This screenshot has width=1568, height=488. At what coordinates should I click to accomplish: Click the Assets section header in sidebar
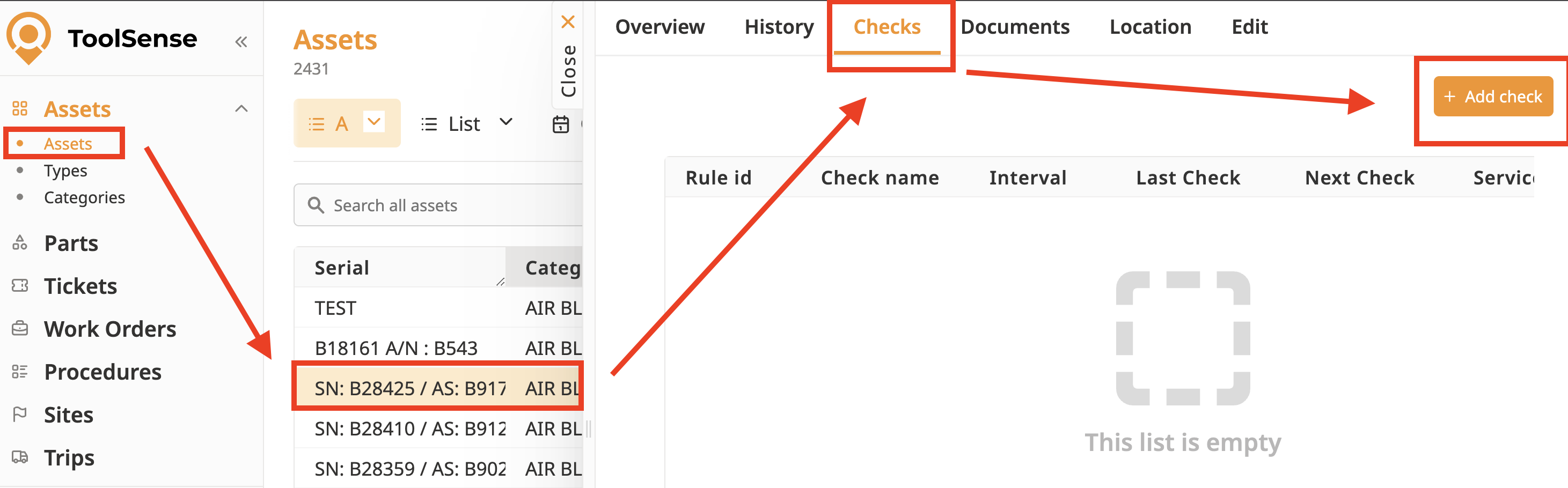tap(77, 109)
